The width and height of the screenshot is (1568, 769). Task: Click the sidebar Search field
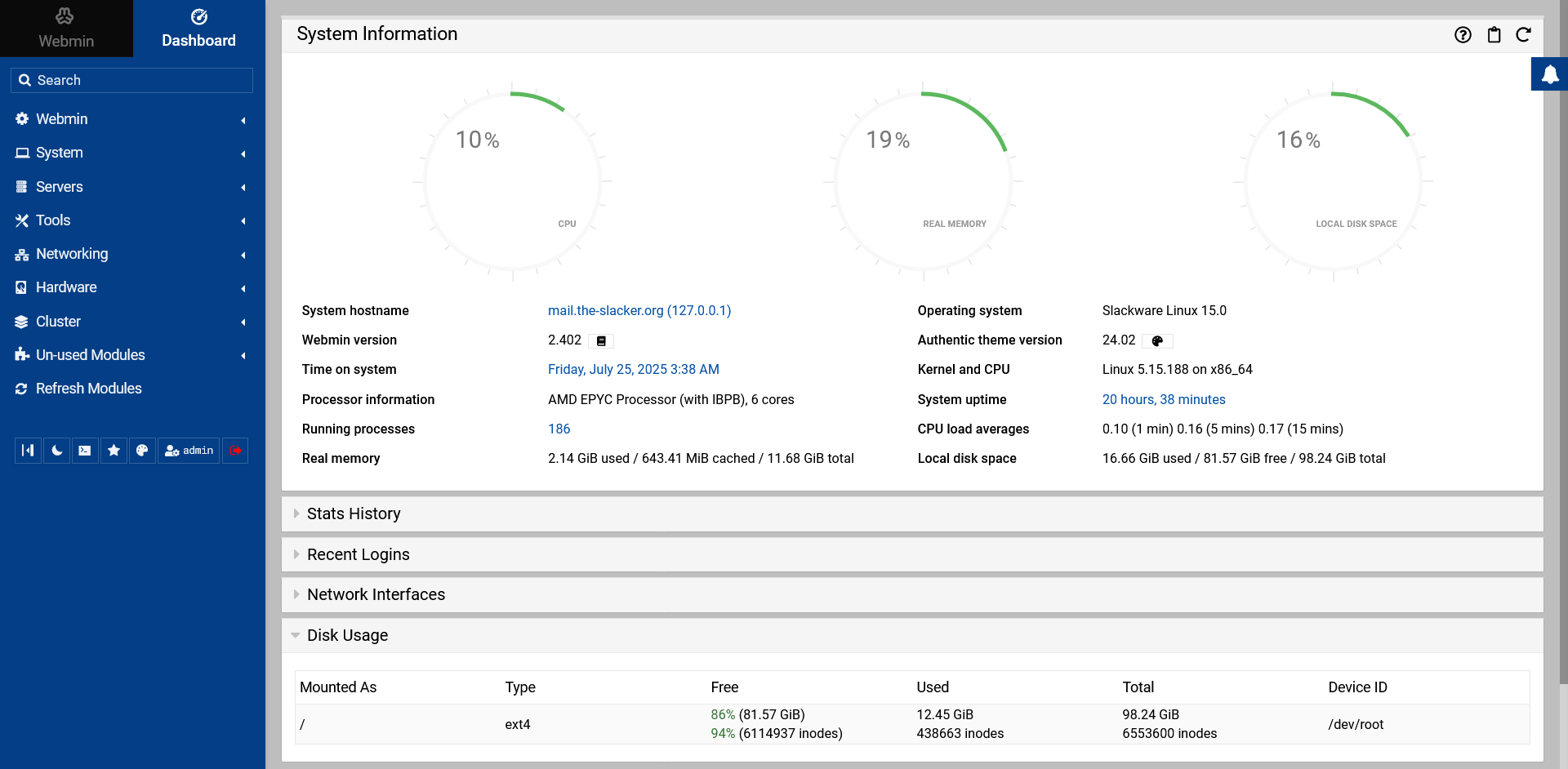coord(131,80)
